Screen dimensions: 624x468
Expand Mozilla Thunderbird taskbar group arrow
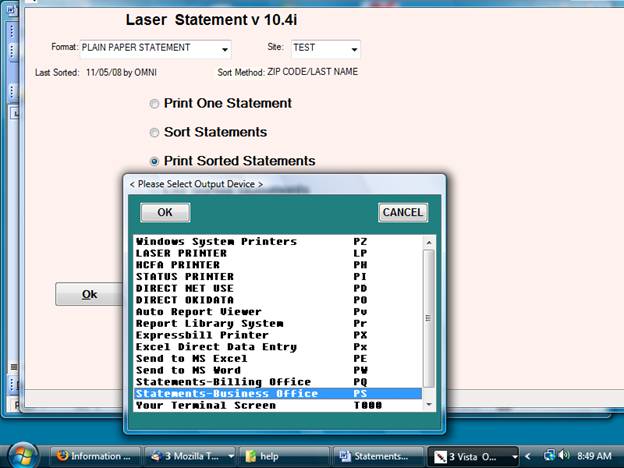point(232,456)
